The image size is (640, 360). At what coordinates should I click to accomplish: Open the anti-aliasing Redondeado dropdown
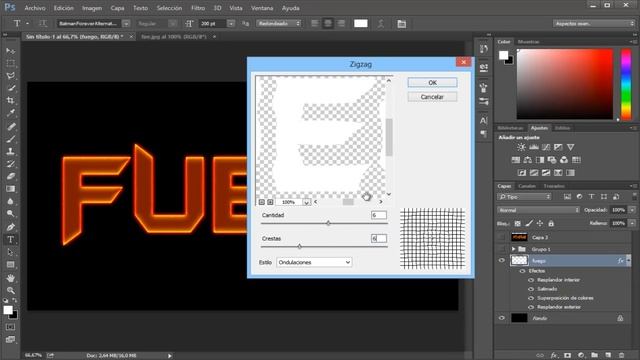[279, 24]
